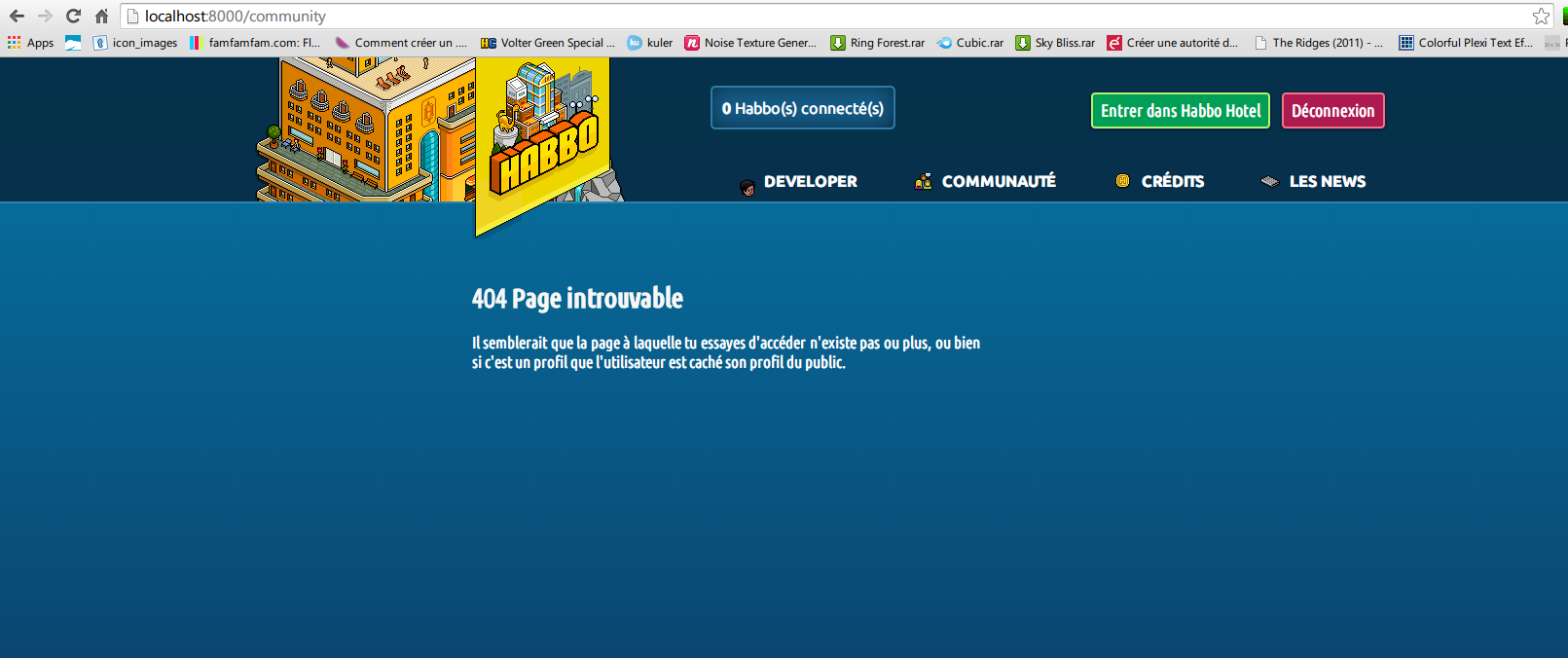Click the Habbo yellow banner logo
The width and height of the screenshot is (1568, 658).
point(543,146)
